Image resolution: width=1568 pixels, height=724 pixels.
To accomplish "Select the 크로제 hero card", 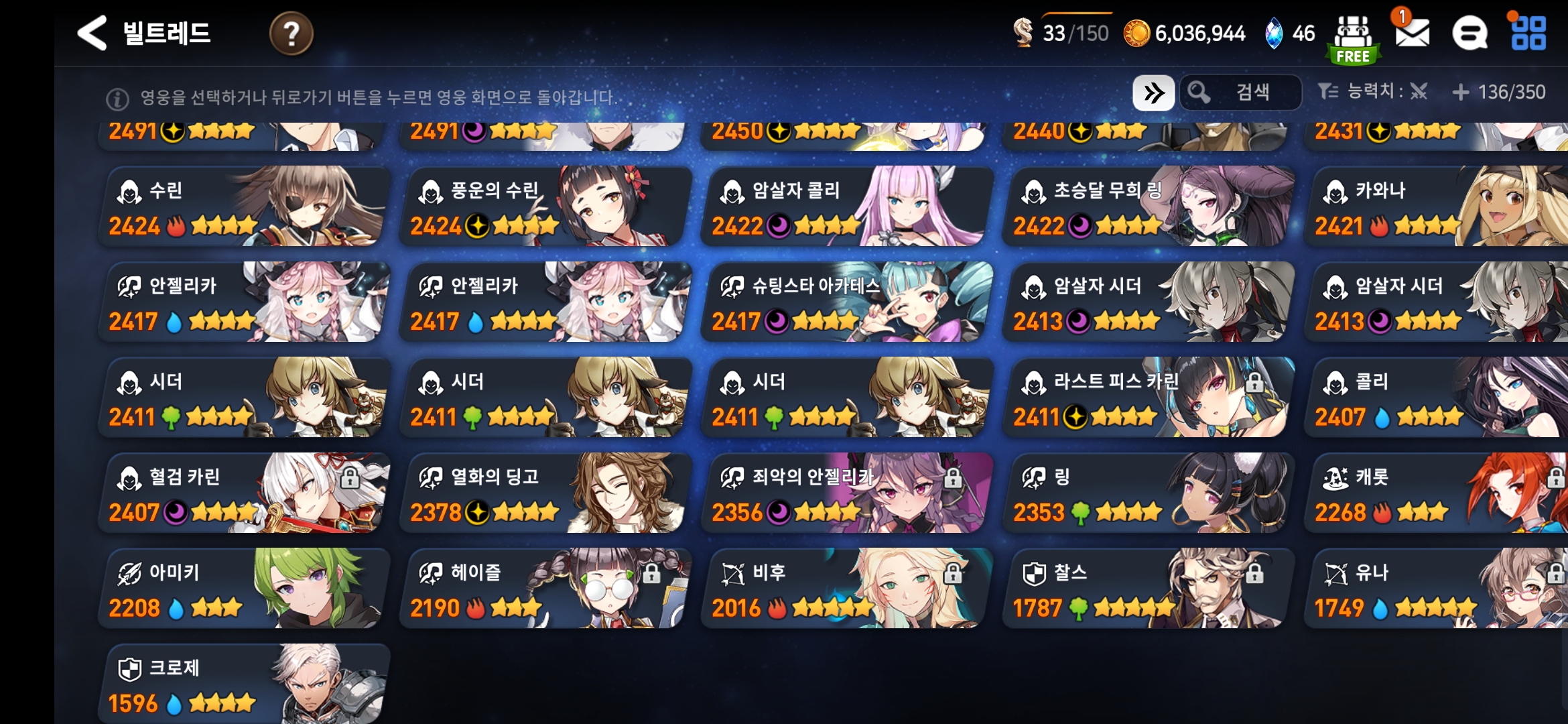I will pos(243,684).
